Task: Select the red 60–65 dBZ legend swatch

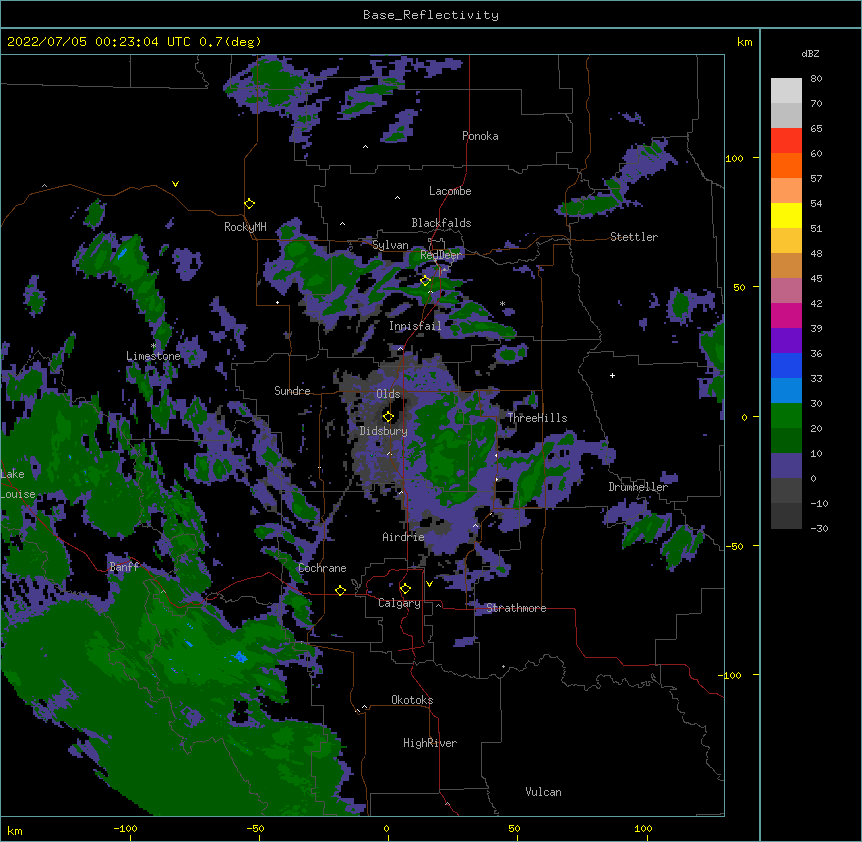Action: (x=786, y=140)
